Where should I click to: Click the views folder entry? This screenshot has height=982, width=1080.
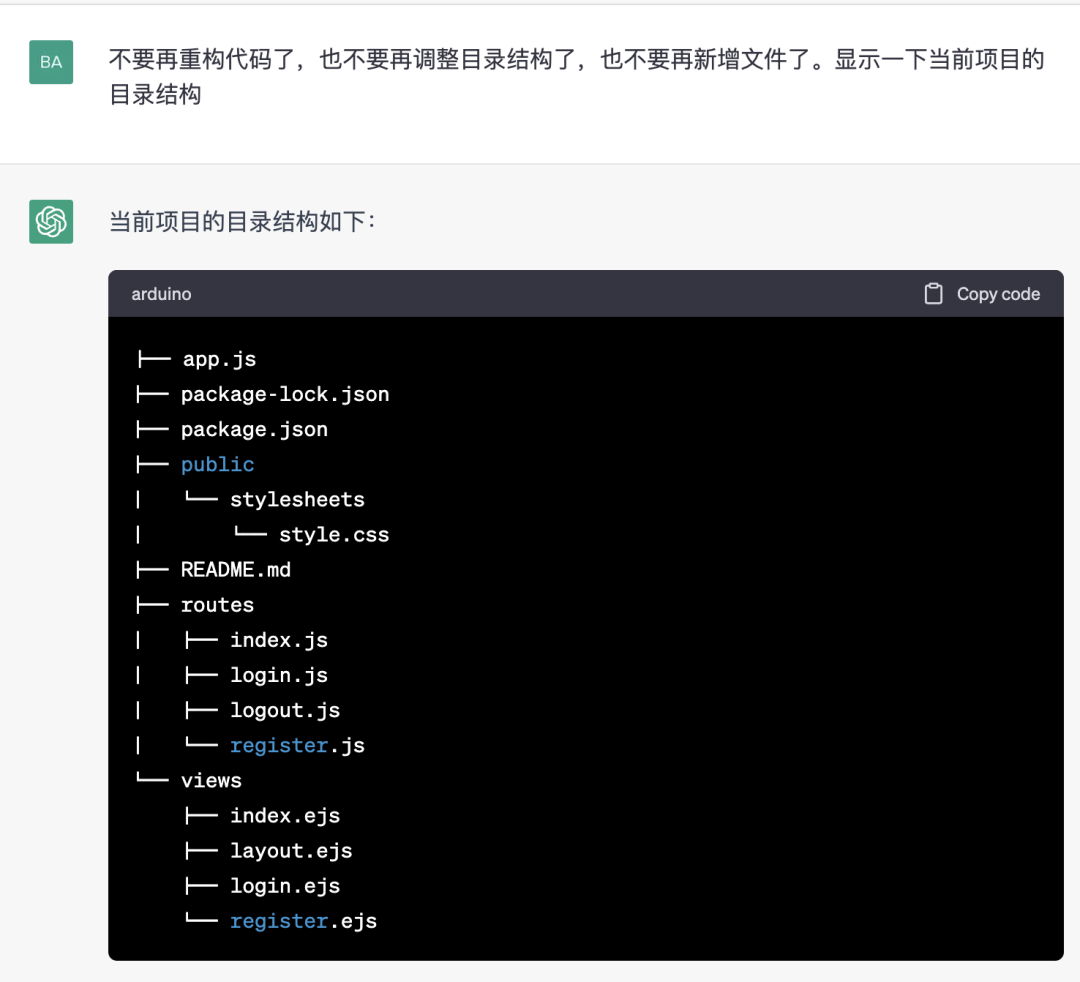(211, 780)
